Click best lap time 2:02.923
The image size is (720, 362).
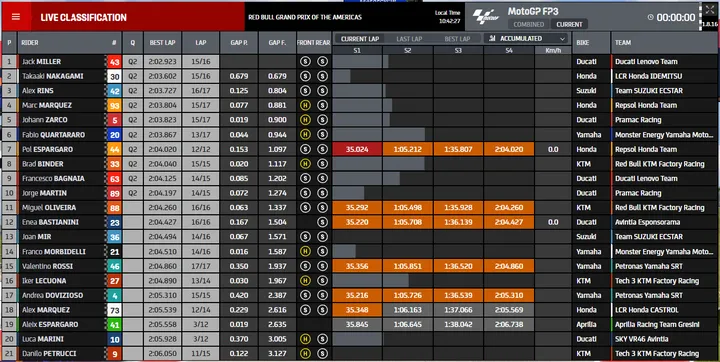163,62
